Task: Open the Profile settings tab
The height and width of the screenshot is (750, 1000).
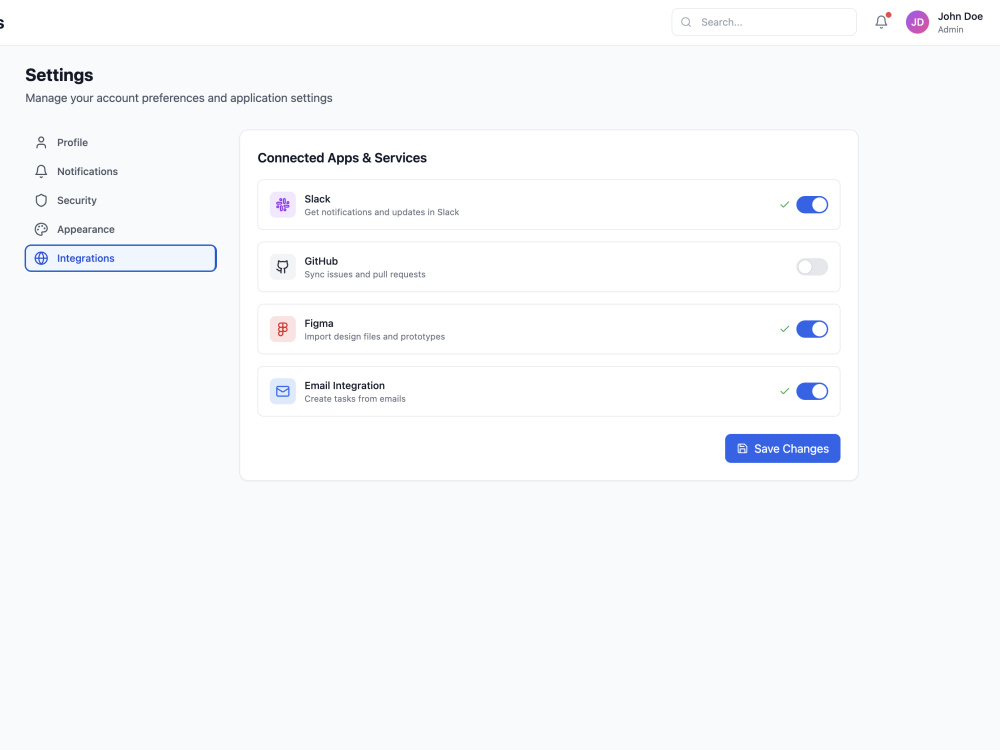Action: (x=121, y=142)
